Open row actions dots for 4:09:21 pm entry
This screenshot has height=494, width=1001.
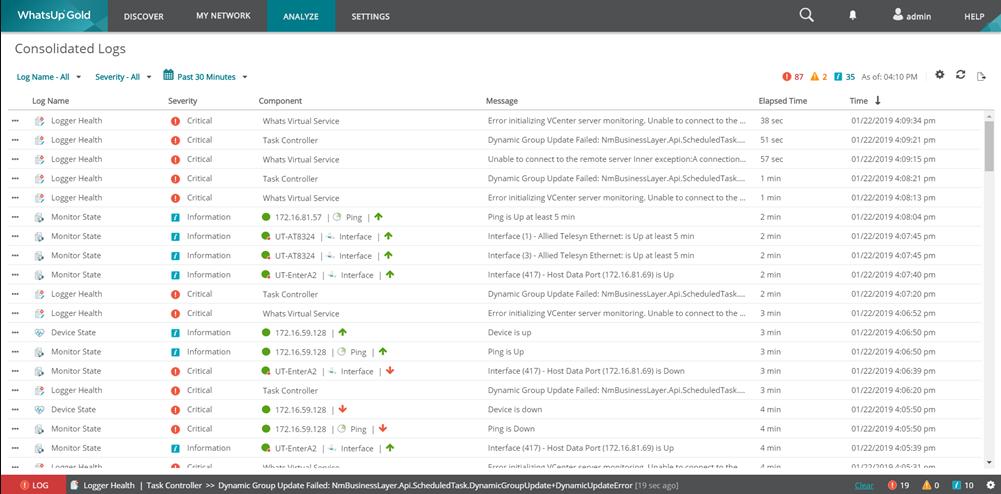click(x=15, y=140)
